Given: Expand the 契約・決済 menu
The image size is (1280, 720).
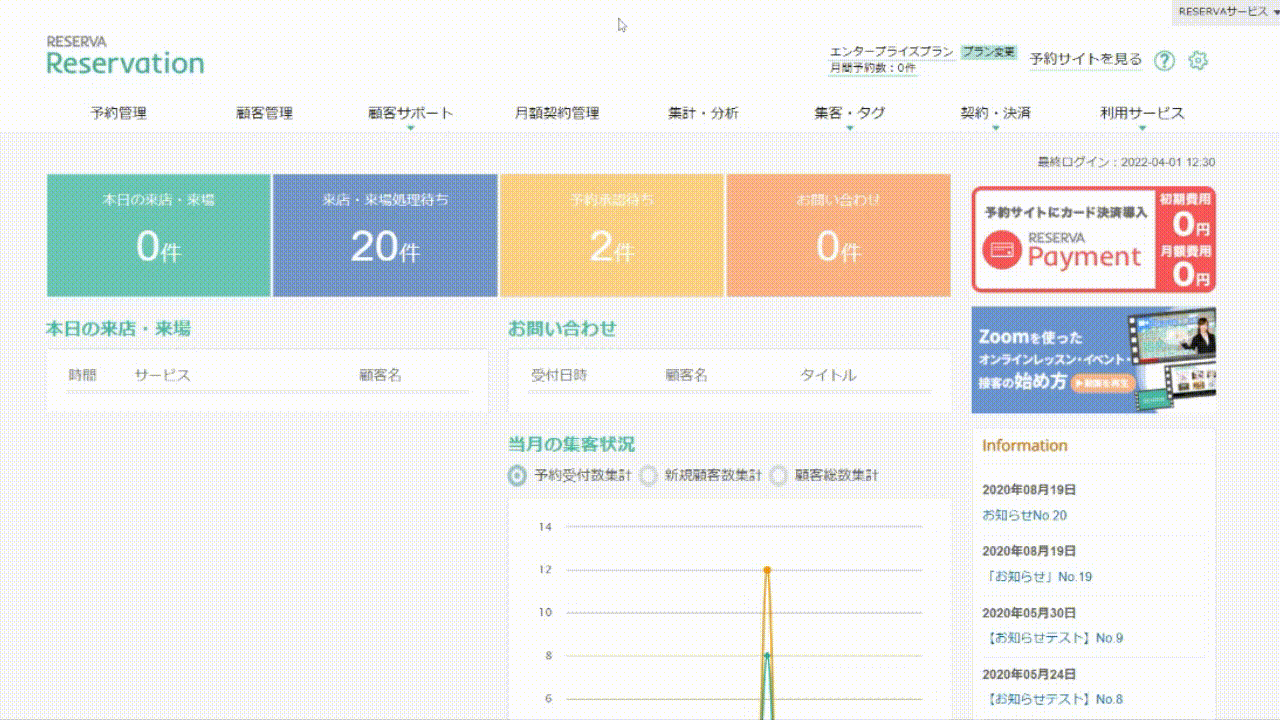Looking at the screenshot, I should click(995, 114).
